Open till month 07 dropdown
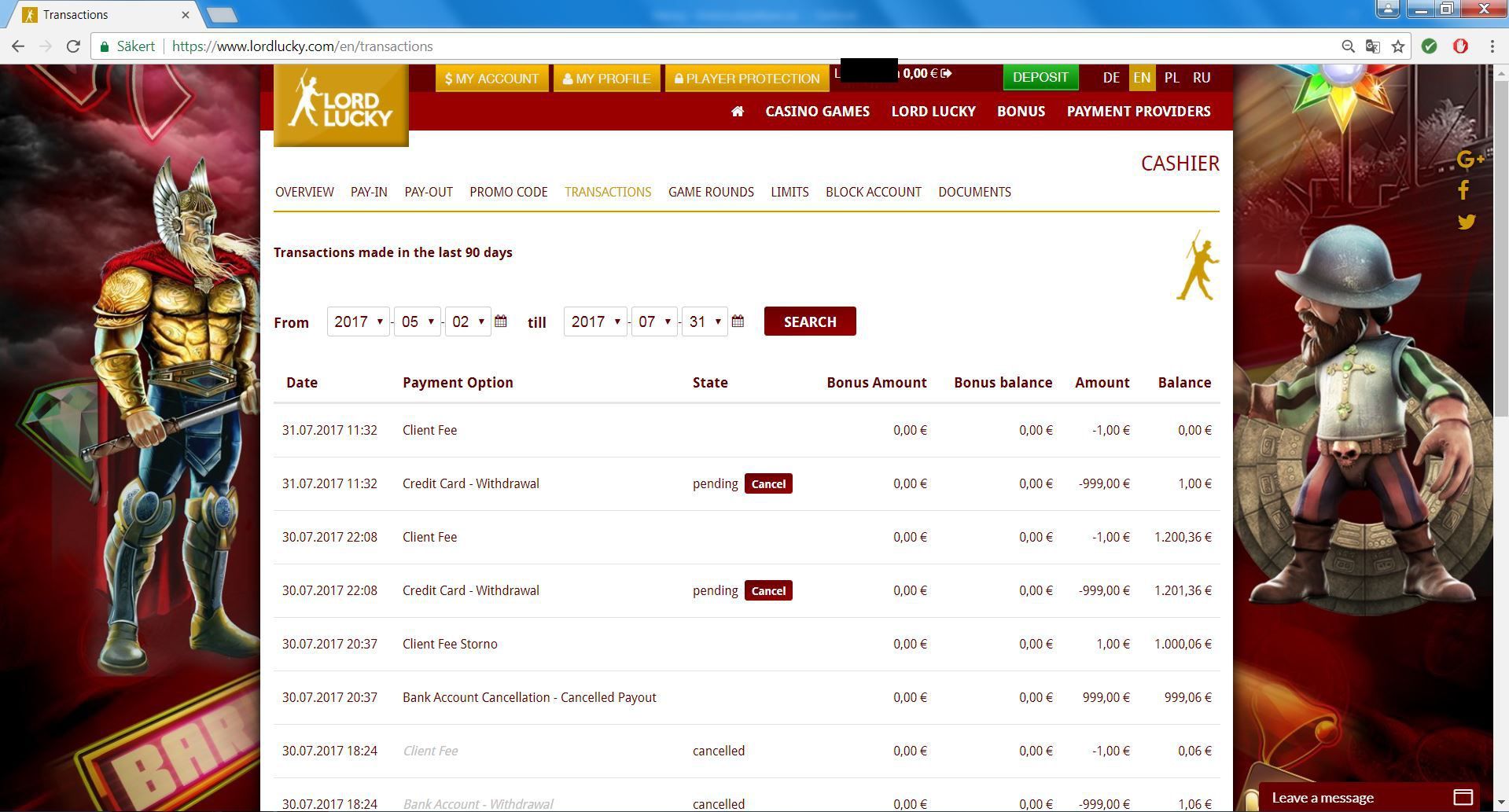Image resolution: width=1509 pixels, height=812 pixels. click(x=654, y=321)
